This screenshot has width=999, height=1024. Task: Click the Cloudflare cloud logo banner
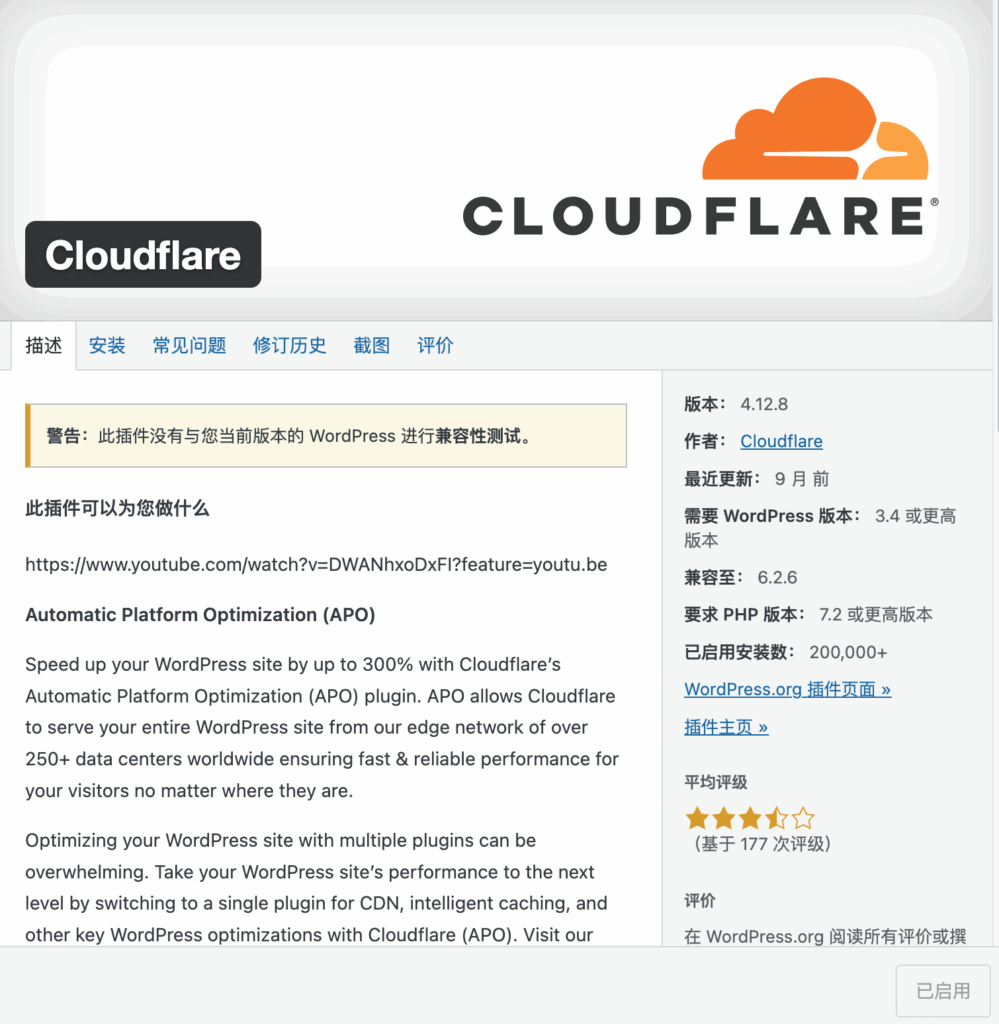click(699, 157)
